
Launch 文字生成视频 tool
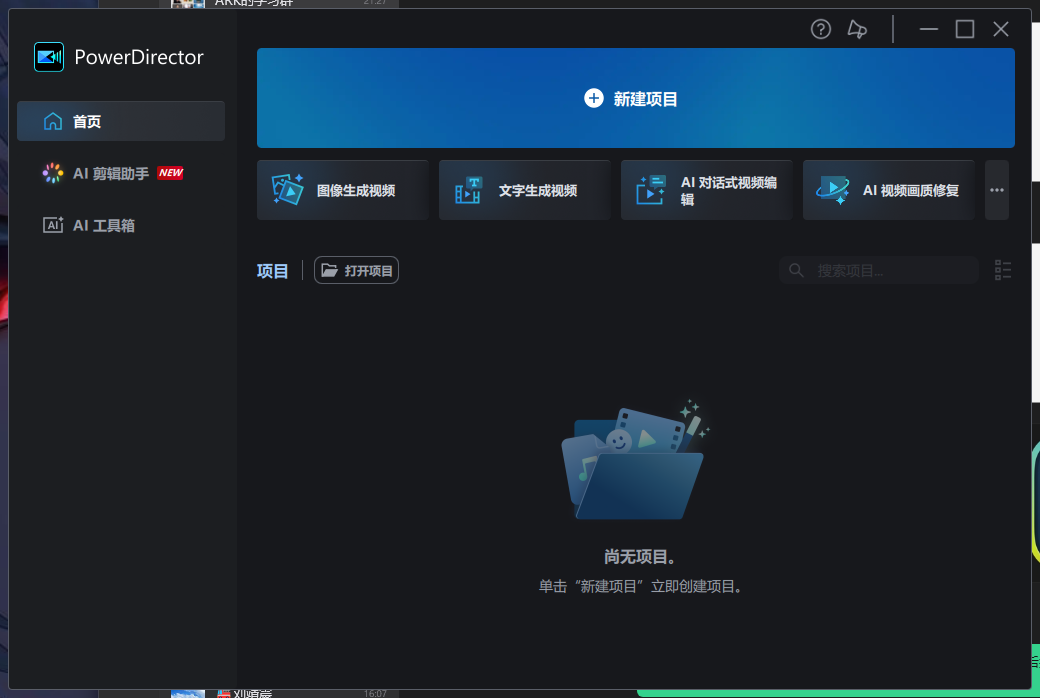tap(525, 190)
